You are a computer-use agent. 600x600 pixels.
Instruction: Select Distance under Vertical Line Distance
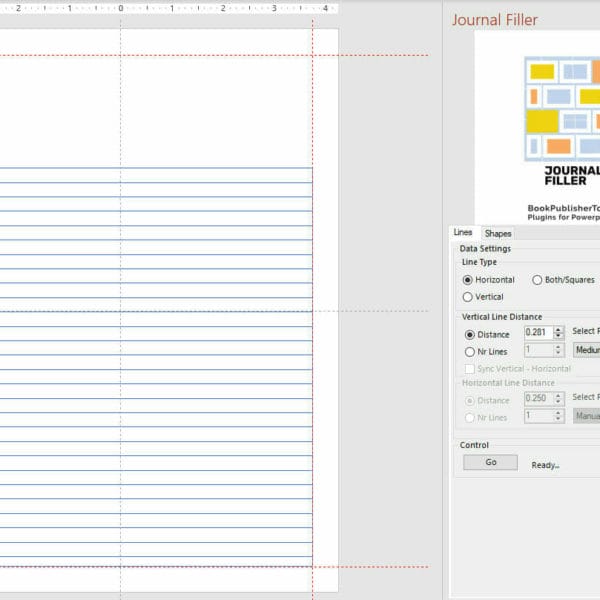point(468,334)
